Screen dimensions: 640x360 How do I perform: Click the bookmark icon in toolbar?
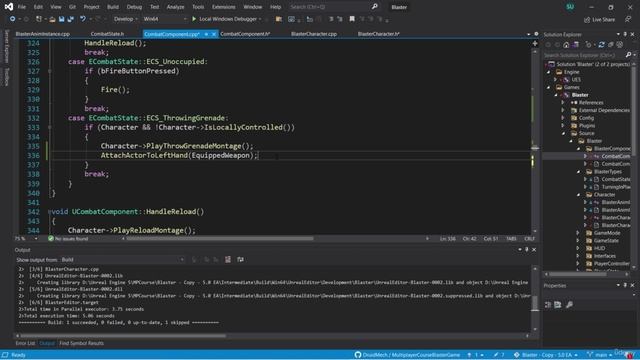tap(352, 19)
